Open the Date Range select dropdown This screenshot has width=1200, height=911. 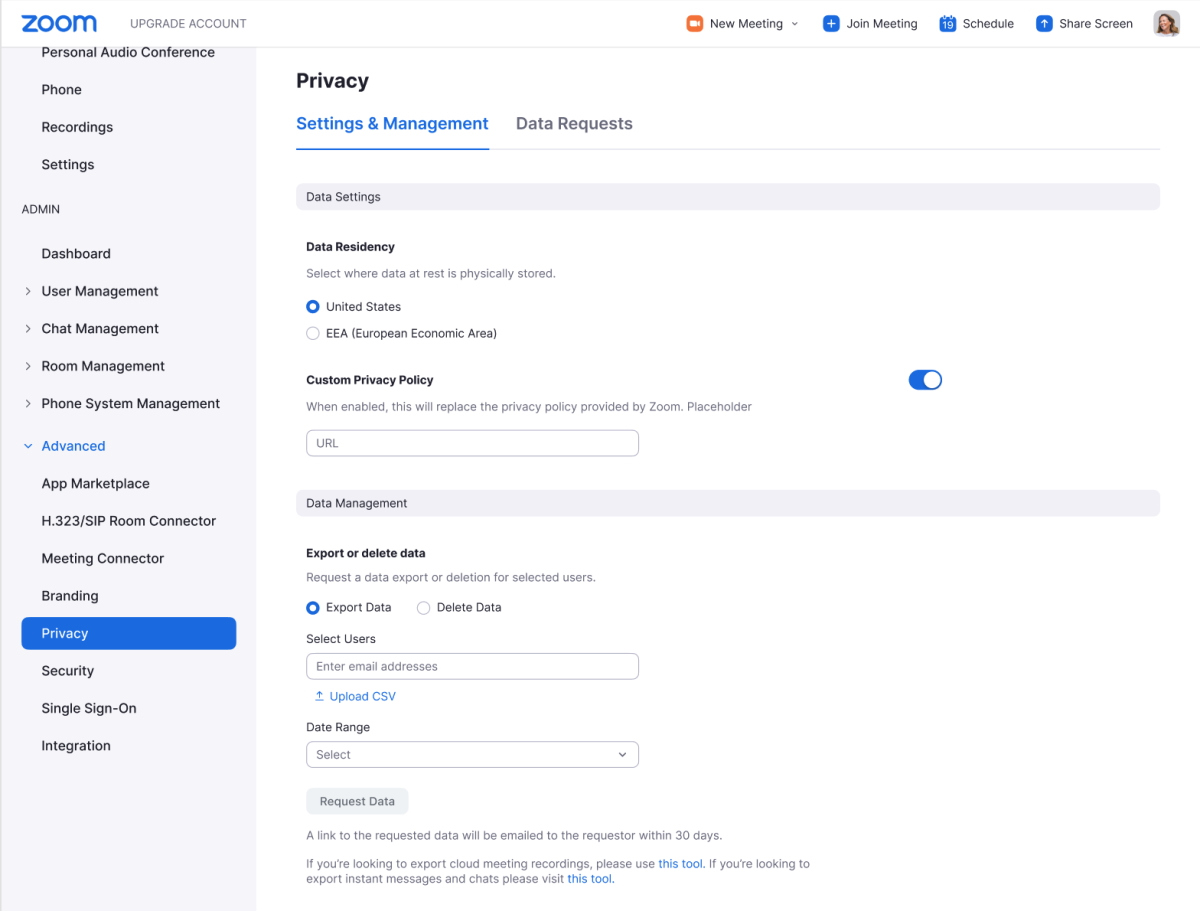(472, 755)
